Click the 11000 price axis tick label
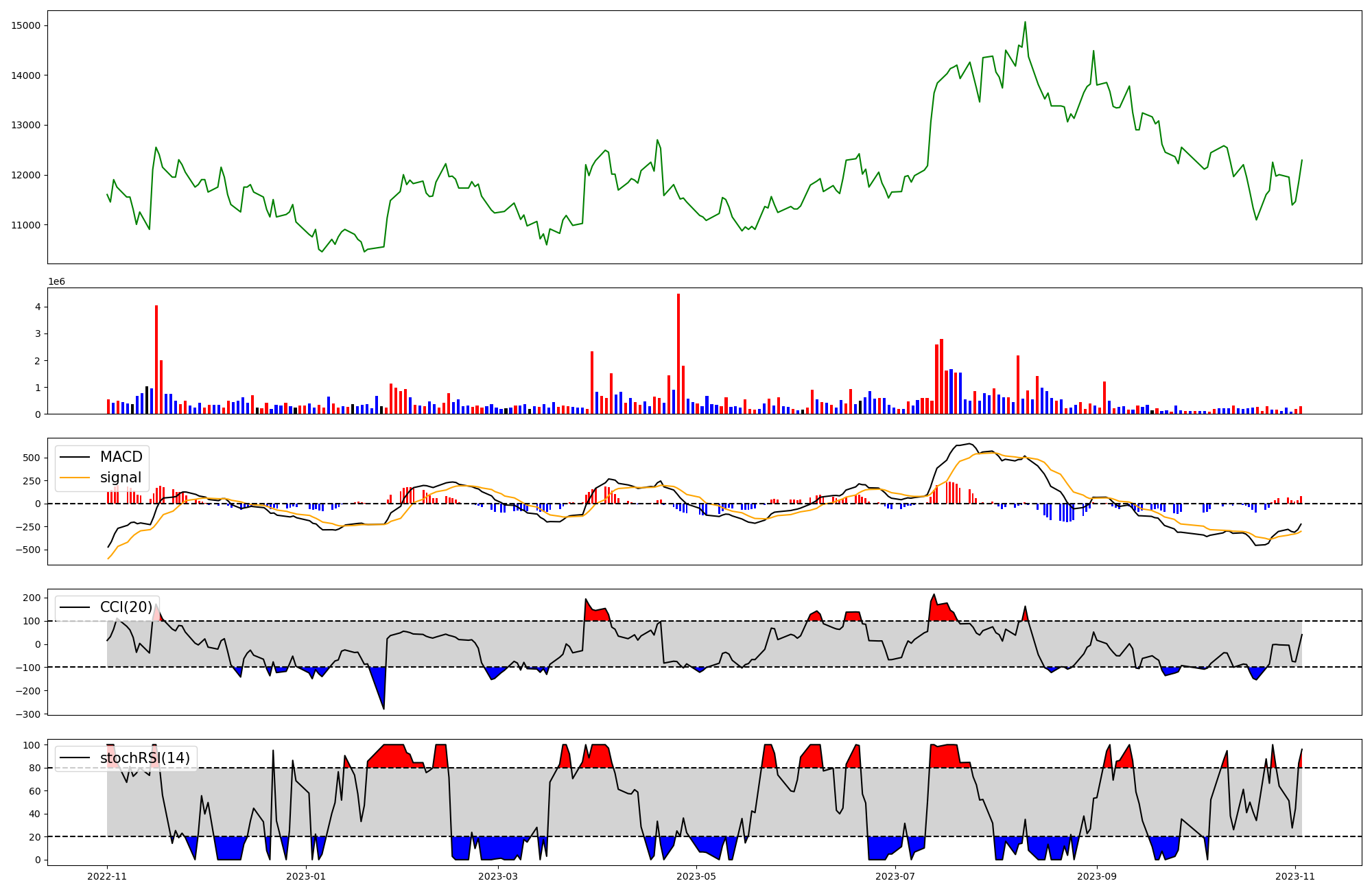Viewport: 1372px width, 892px height. [x=26, y=225]
